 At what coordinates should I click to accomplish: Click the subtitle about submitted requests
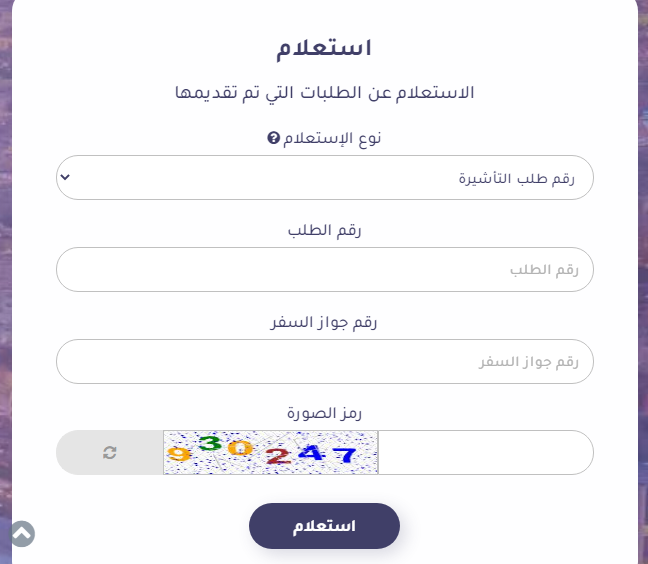point(324,93)
